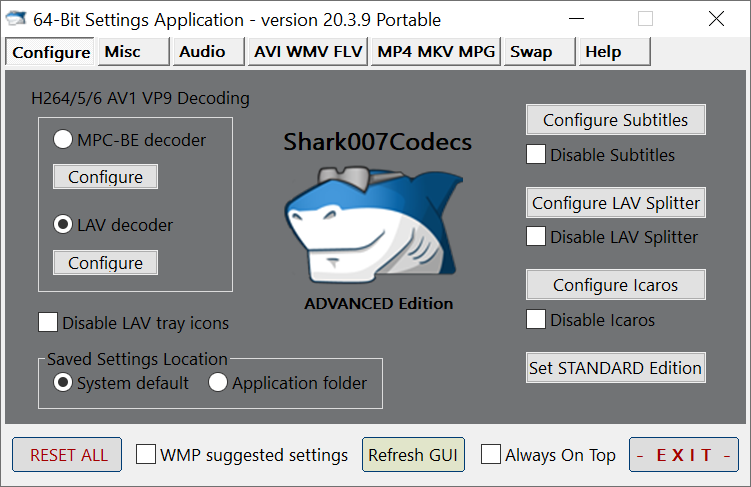Viewport: 751px width, 487px height.
Task: Click the app icon in title bar
Action: click(17, 19)
